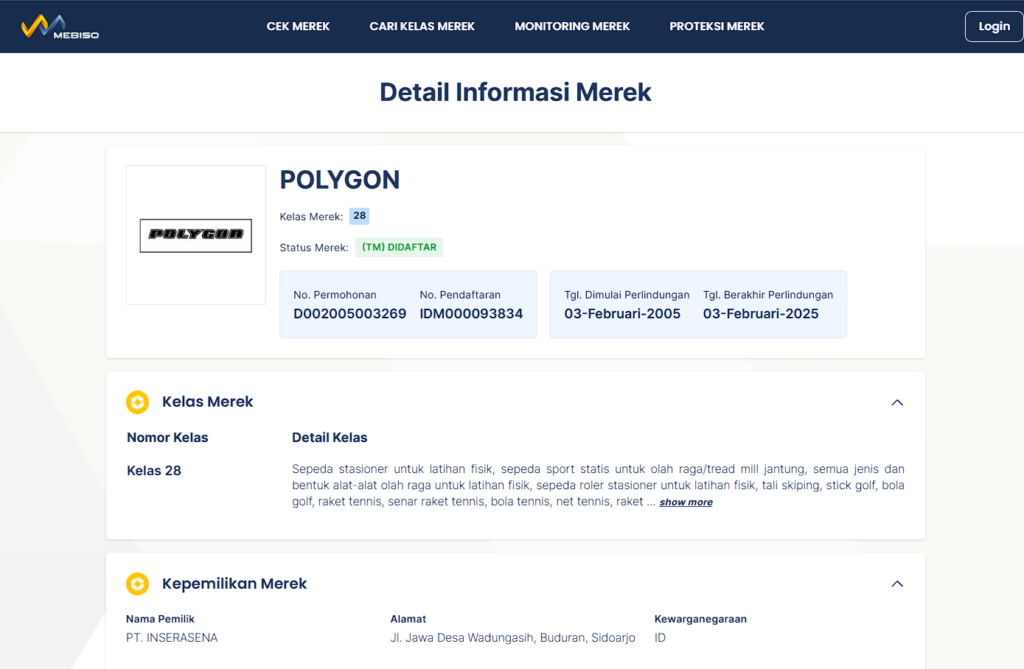
Task: Select owner name PT. INSERASENA
Action: pyautogui.click(x=172, y=637)
